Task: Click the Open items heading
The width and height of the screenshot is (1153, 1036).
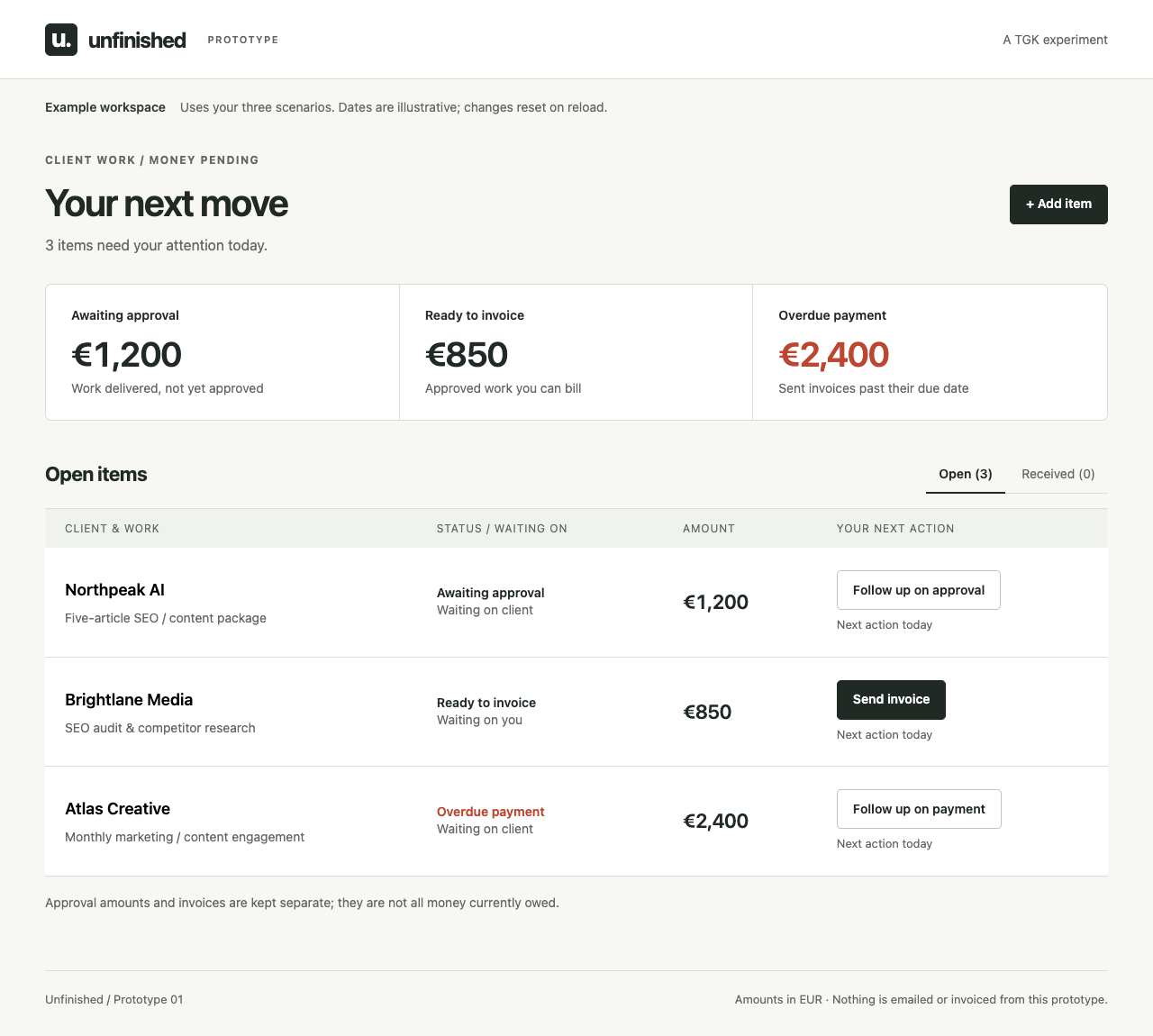Action: 96,475
